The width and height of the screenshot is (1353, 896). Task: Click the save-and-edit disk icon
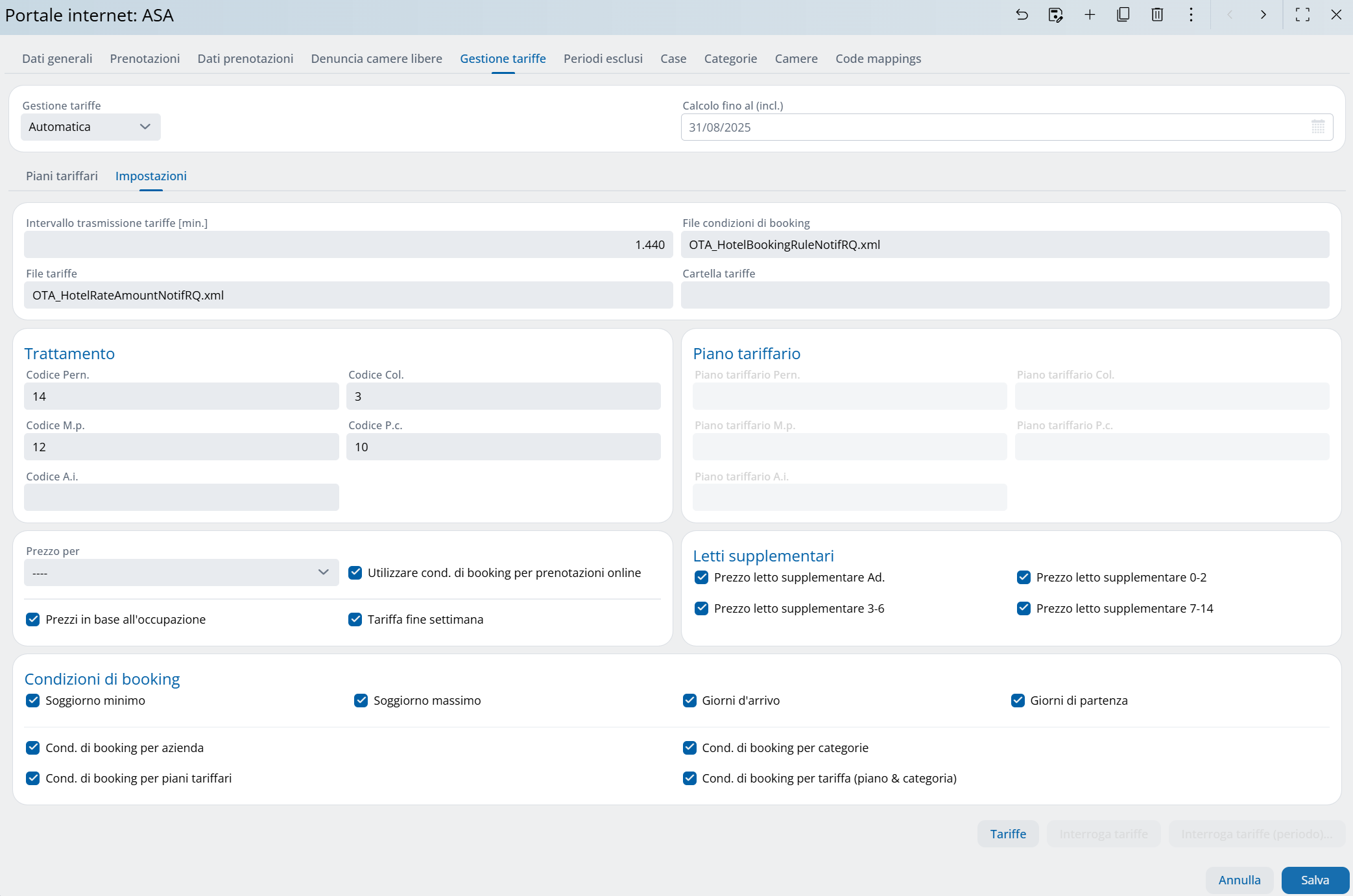pyautogui.click(x=1056, y=15)
